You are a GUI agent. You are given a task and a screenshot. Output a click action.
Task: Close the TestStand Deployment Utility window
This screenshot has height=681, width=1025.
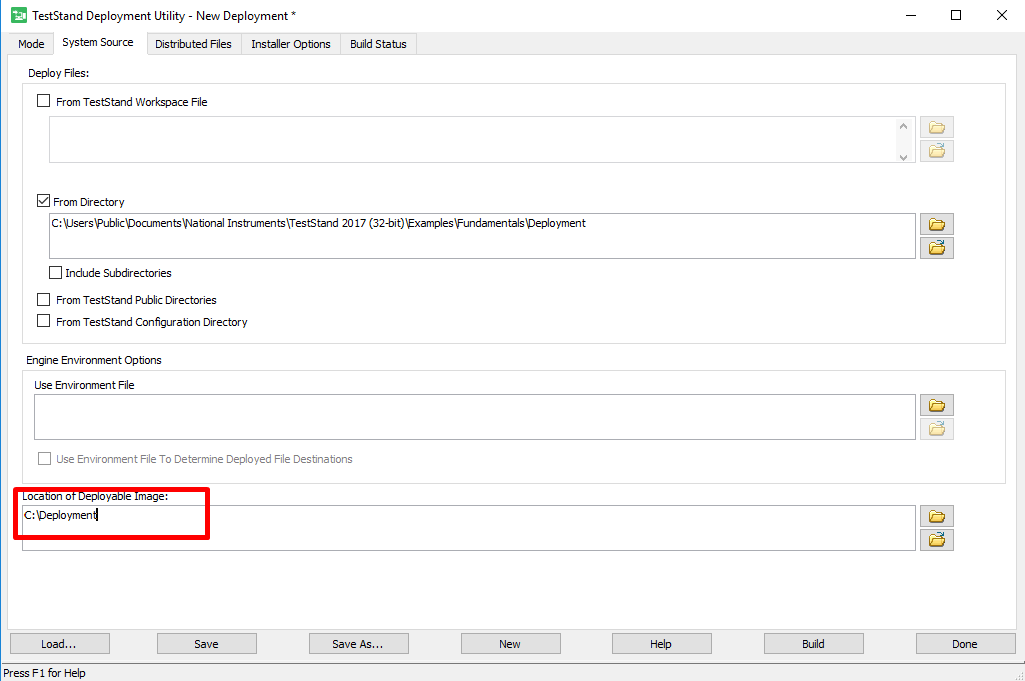click(x=1001, y=15)
